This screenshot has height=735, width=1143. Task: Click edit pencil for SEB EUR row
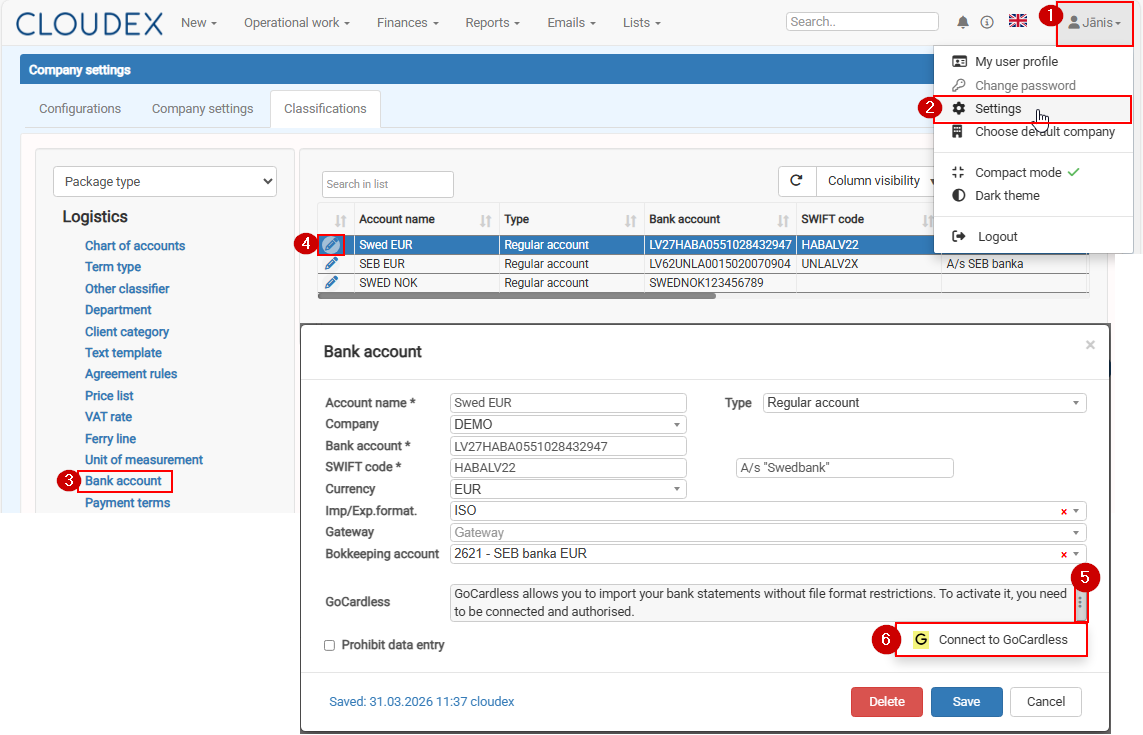332,264
